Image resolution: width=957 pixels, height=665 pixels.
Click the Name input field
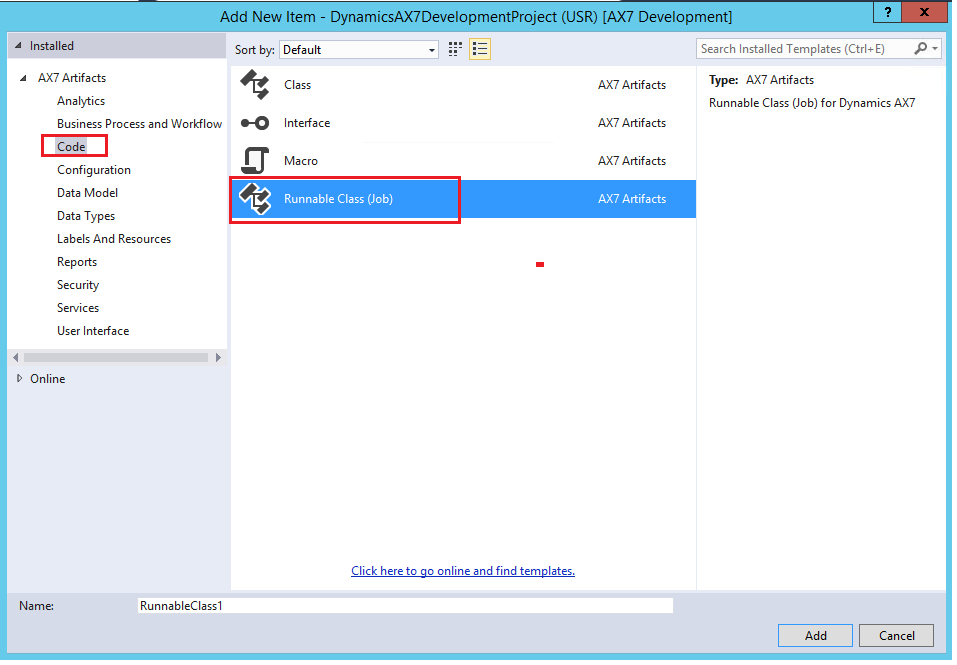click(x=405, y=606)
